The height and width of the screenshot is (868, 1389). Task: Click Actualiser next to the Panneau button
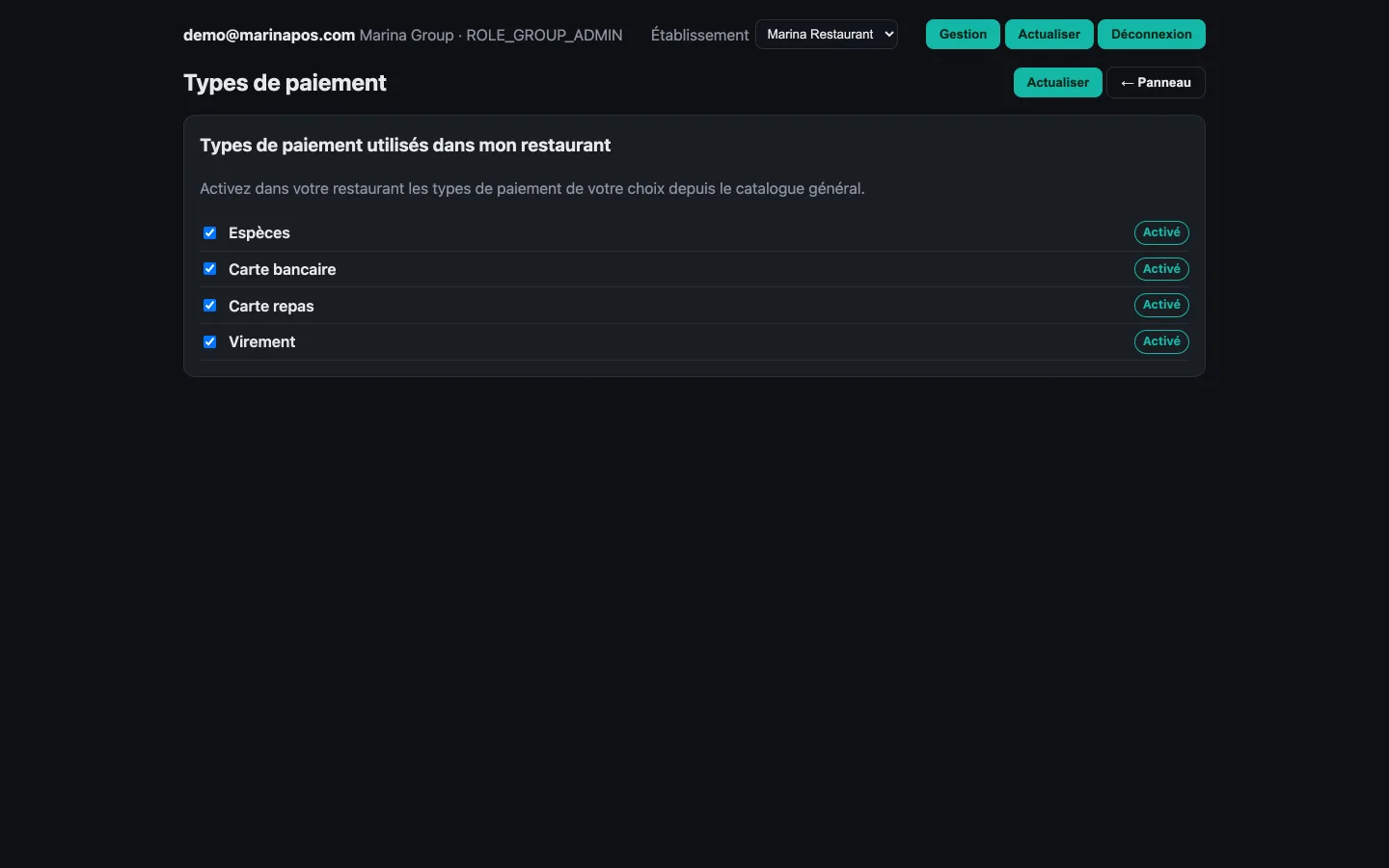pos(1057,83)
